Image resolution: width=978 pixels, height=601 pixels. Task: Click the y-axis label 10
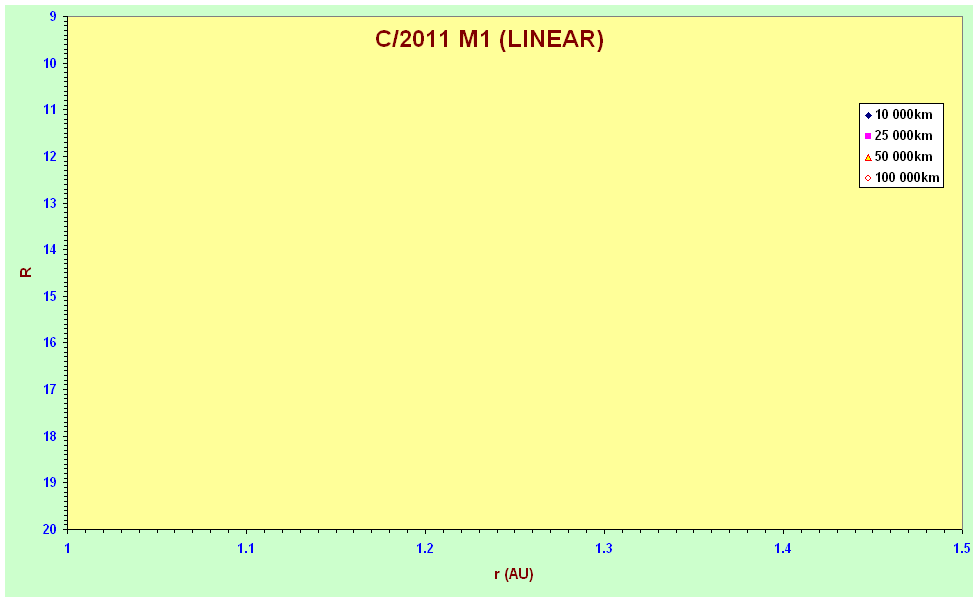[51, 64]
